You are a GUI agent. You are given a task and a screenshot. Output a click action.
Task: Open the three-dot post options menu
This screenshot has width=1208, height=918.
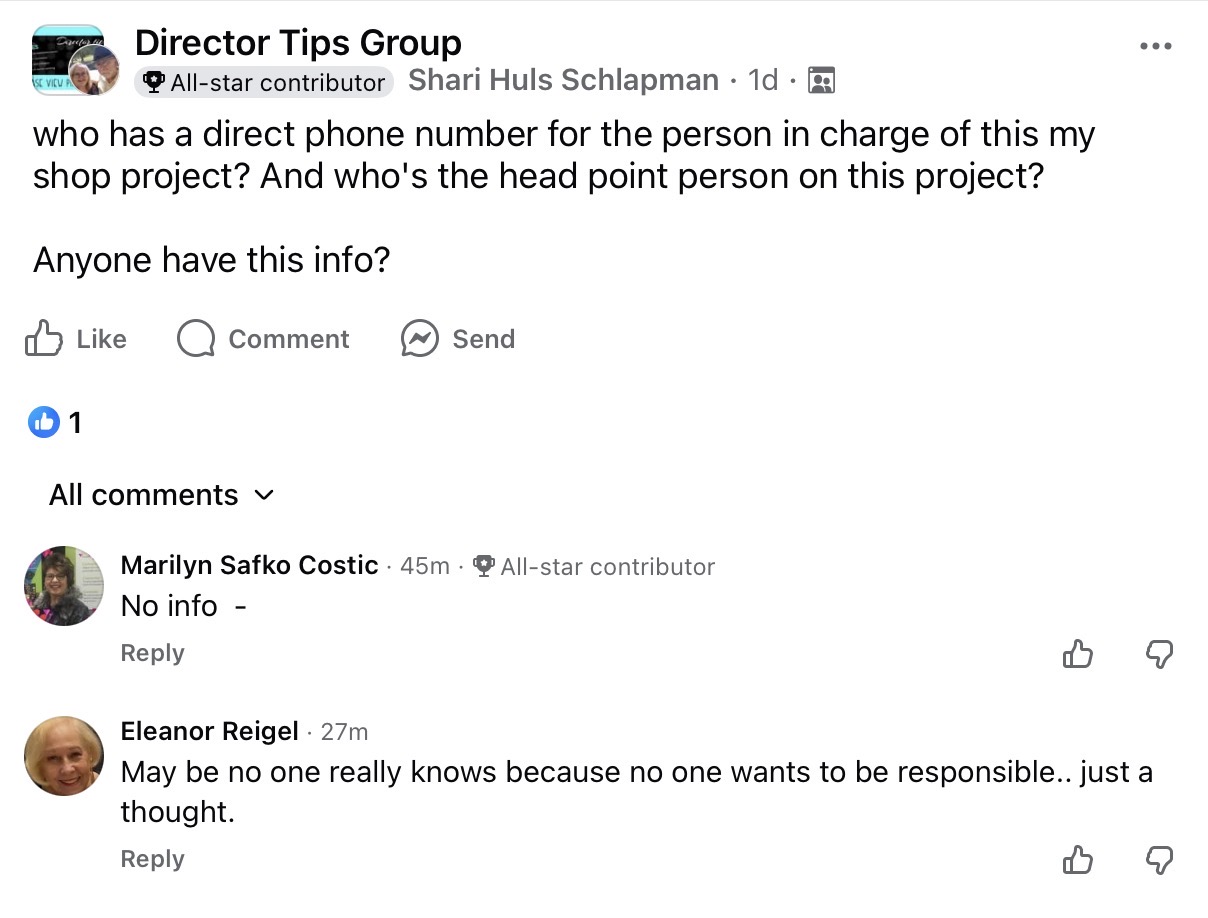click(x=1155, y=47)
